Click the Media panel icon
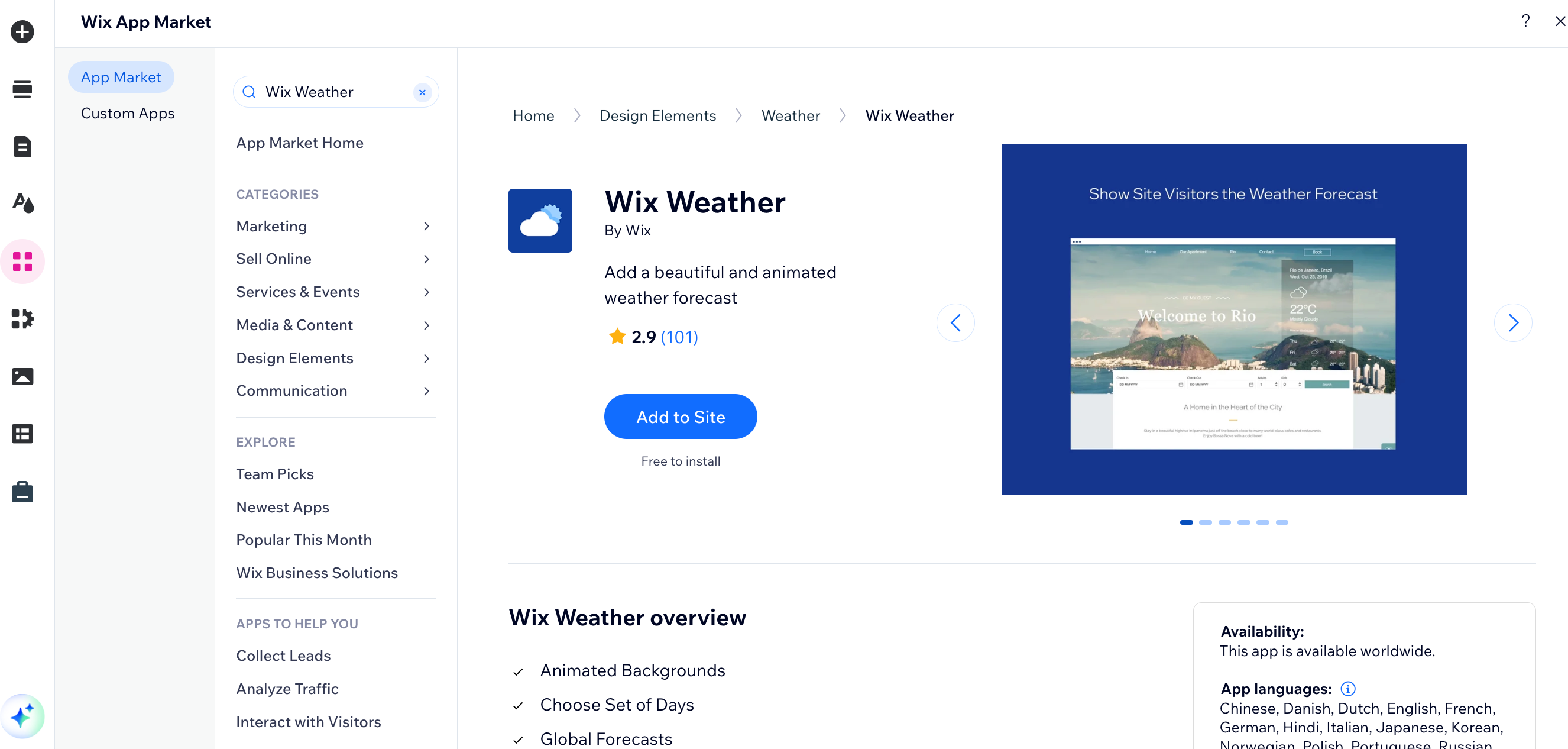 coord(24,377)
